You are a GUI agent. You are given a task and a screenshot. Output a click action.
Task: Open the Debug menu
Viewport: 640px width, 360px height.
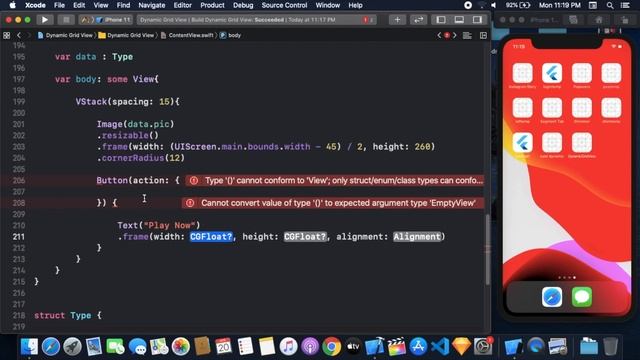pos(243,5)
